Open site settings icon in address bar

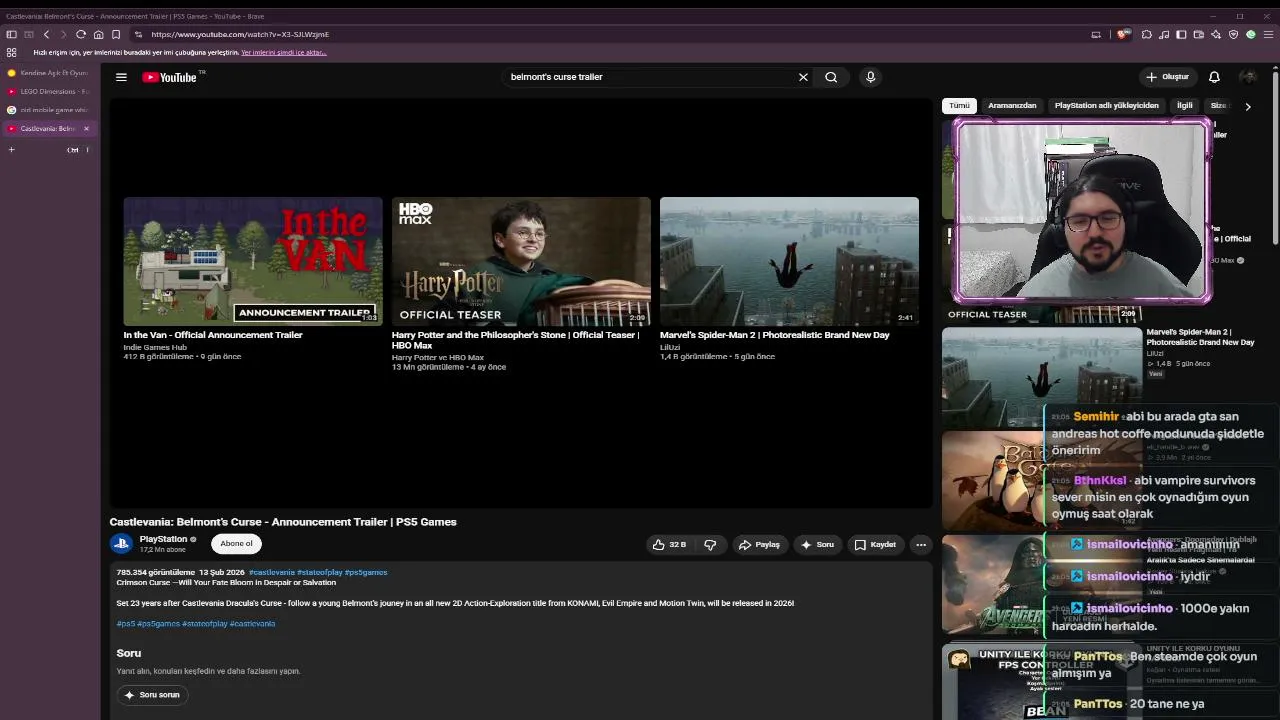coord(138,34)
